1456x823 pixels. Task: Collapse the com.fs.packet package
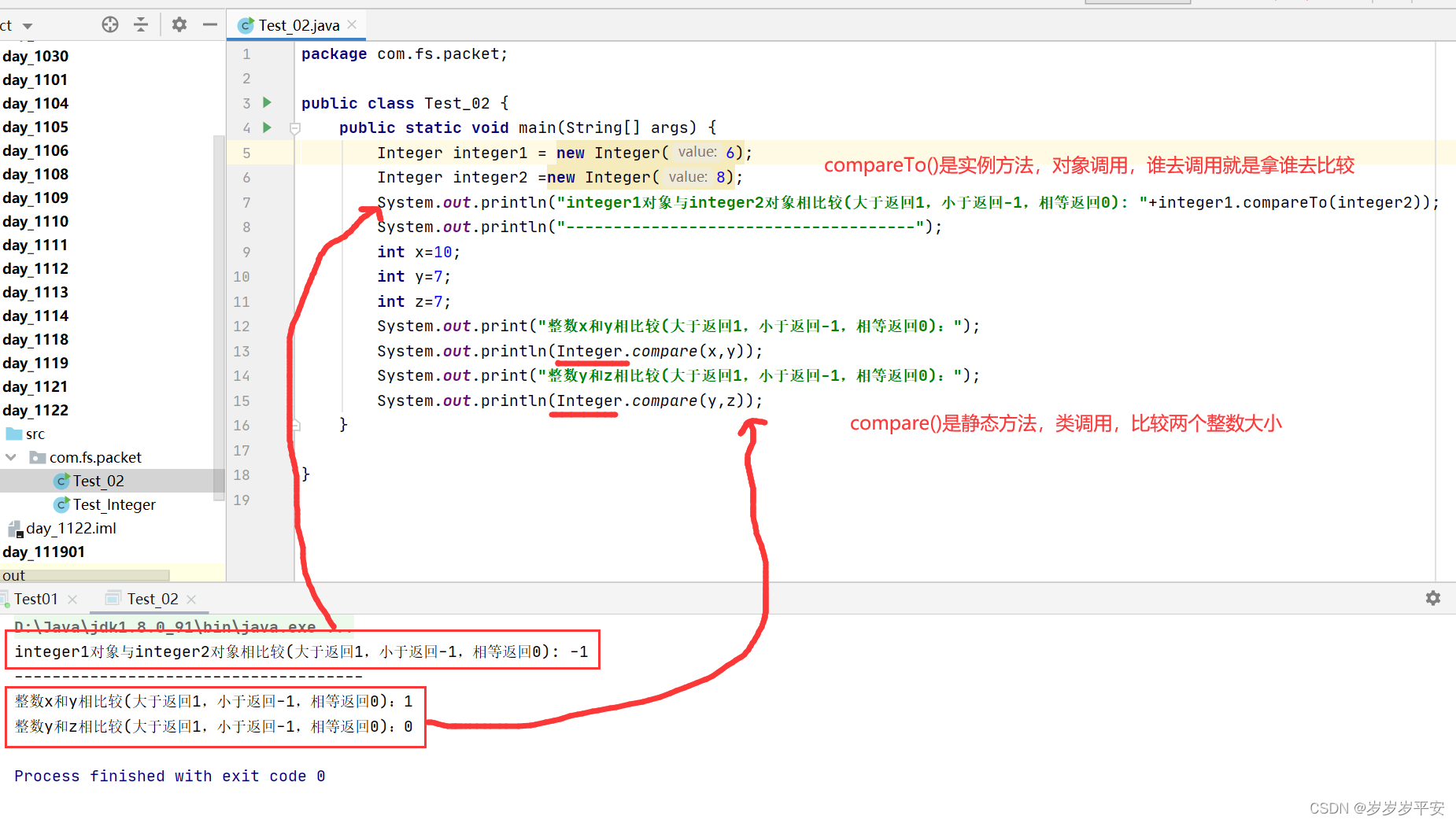(11, 457)
